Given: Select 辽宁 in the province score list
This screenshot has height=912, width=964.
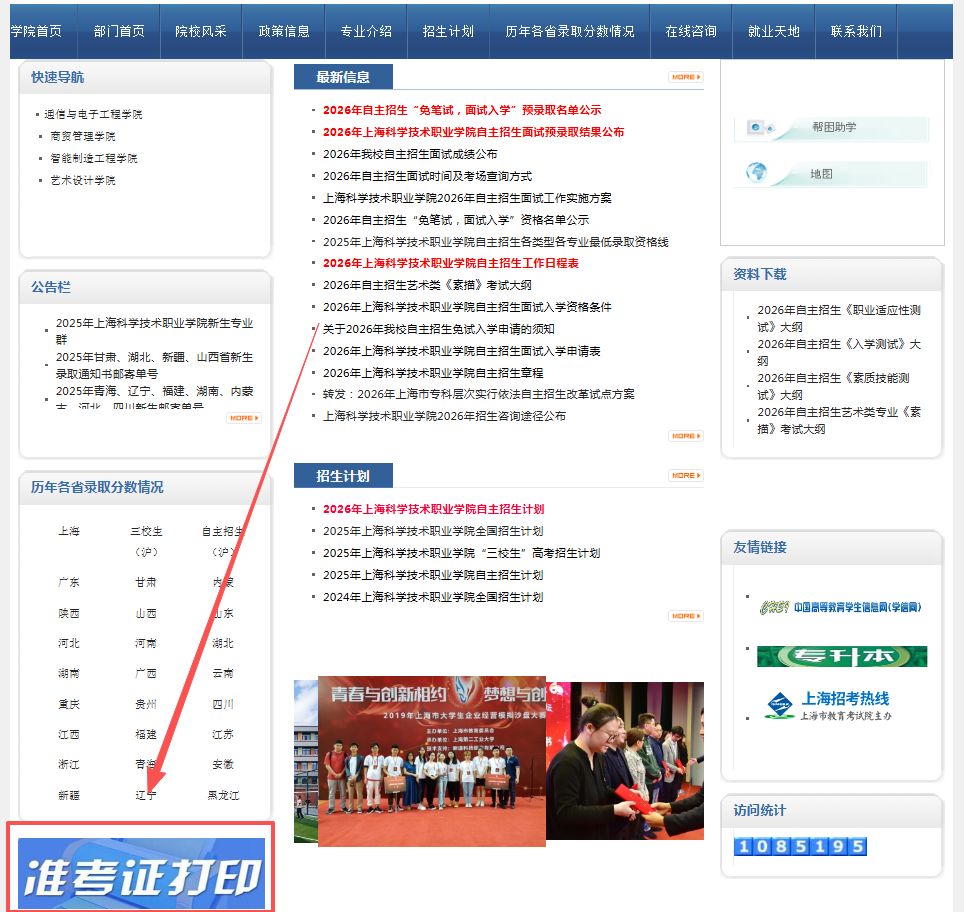Looking at the screenshot, I should click(x=146, y=795).
